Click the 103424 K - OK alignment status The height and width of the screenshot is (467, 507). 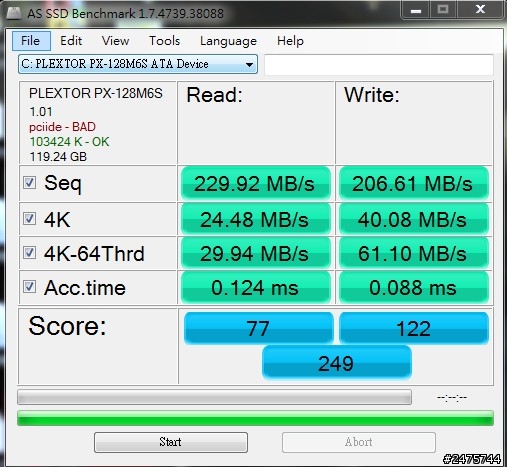tap(69, 142)
